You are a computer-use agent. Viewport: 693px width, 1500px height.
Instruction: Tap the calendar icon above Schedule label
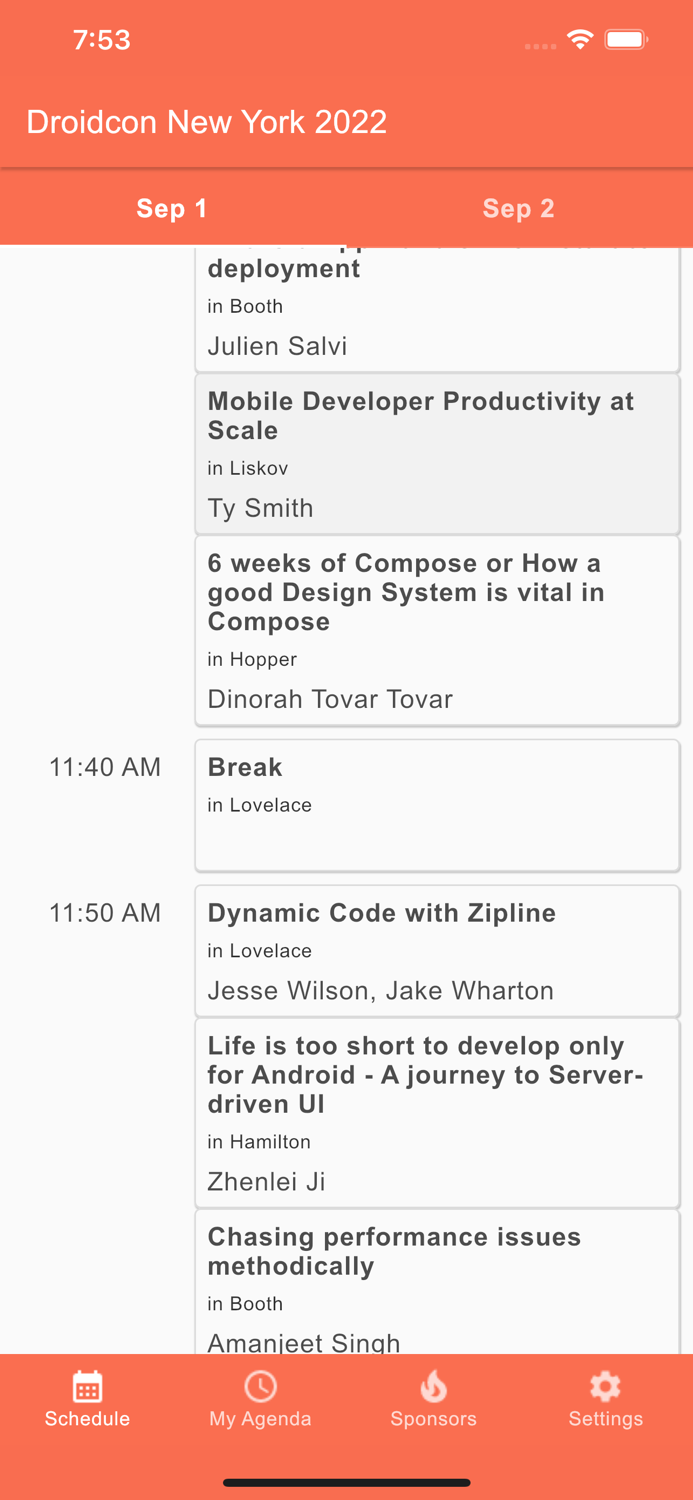[x=87, y=1387]
